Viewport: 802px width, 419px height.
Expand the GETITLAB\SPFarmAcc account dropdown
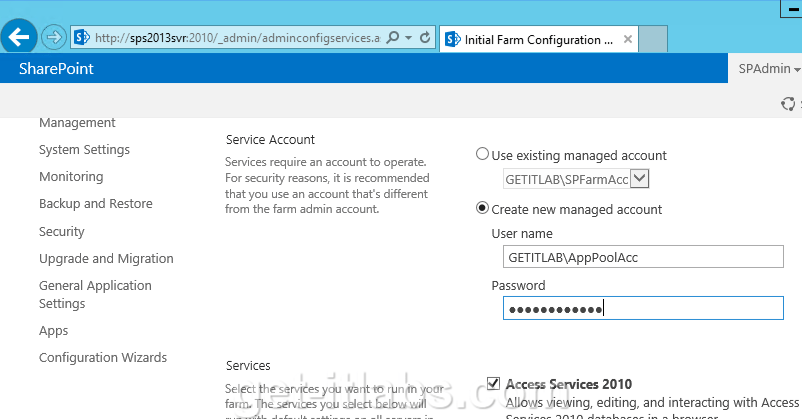640,179
